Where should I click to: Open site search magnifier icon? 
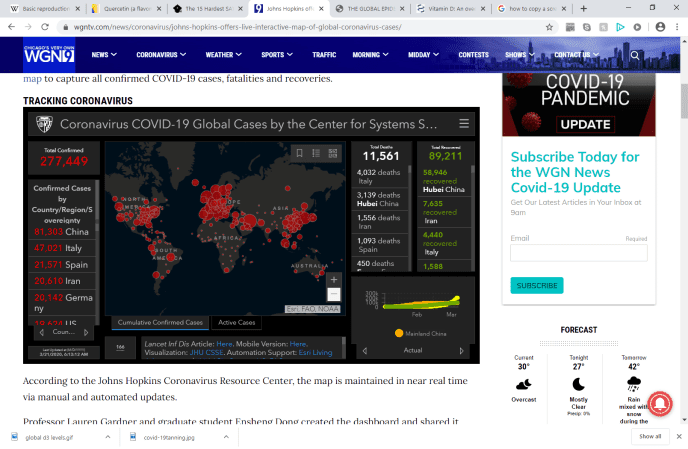pyautogui.click(x=635, y=55)
